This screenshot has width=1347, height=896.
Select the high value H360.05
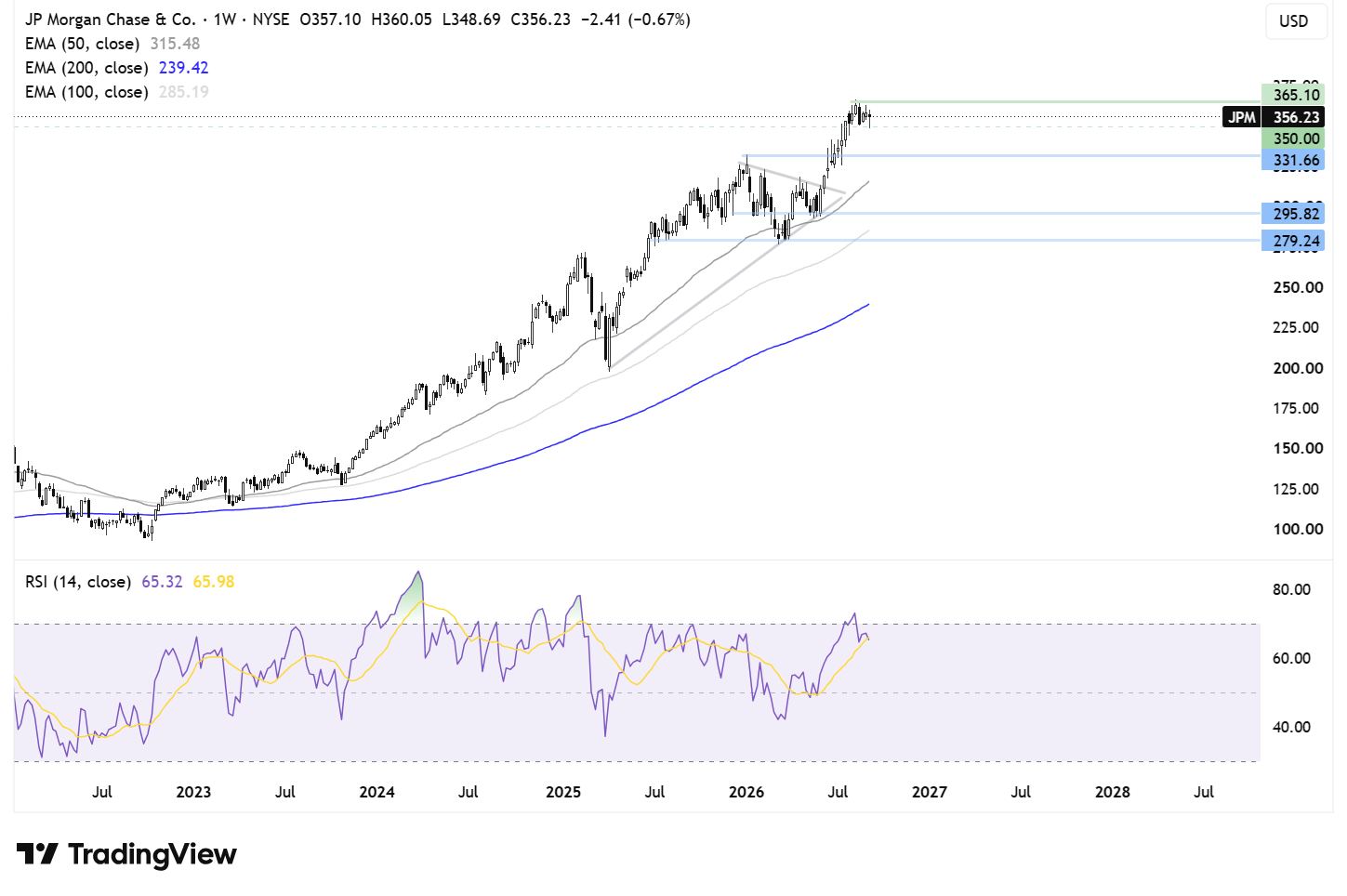click(x=402, y=20)
